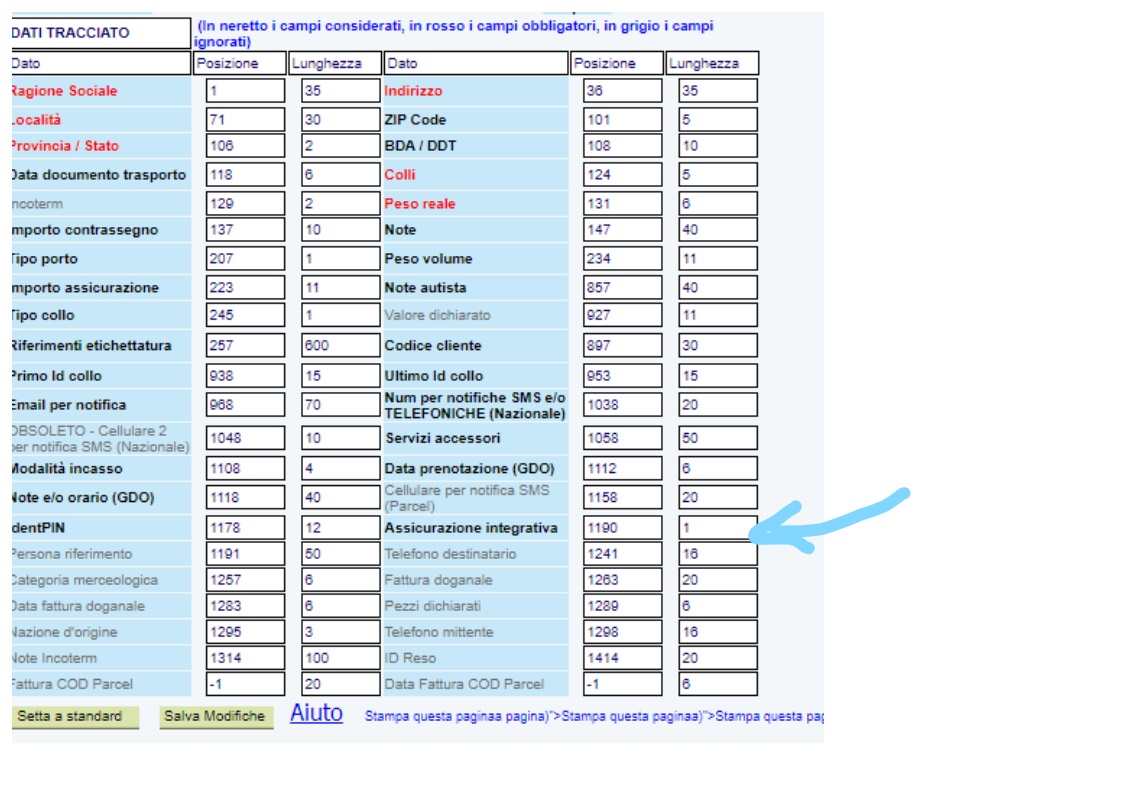Select Posizione field for Ragione Sociale
The image size is (1122, 792).
point(245,91)
